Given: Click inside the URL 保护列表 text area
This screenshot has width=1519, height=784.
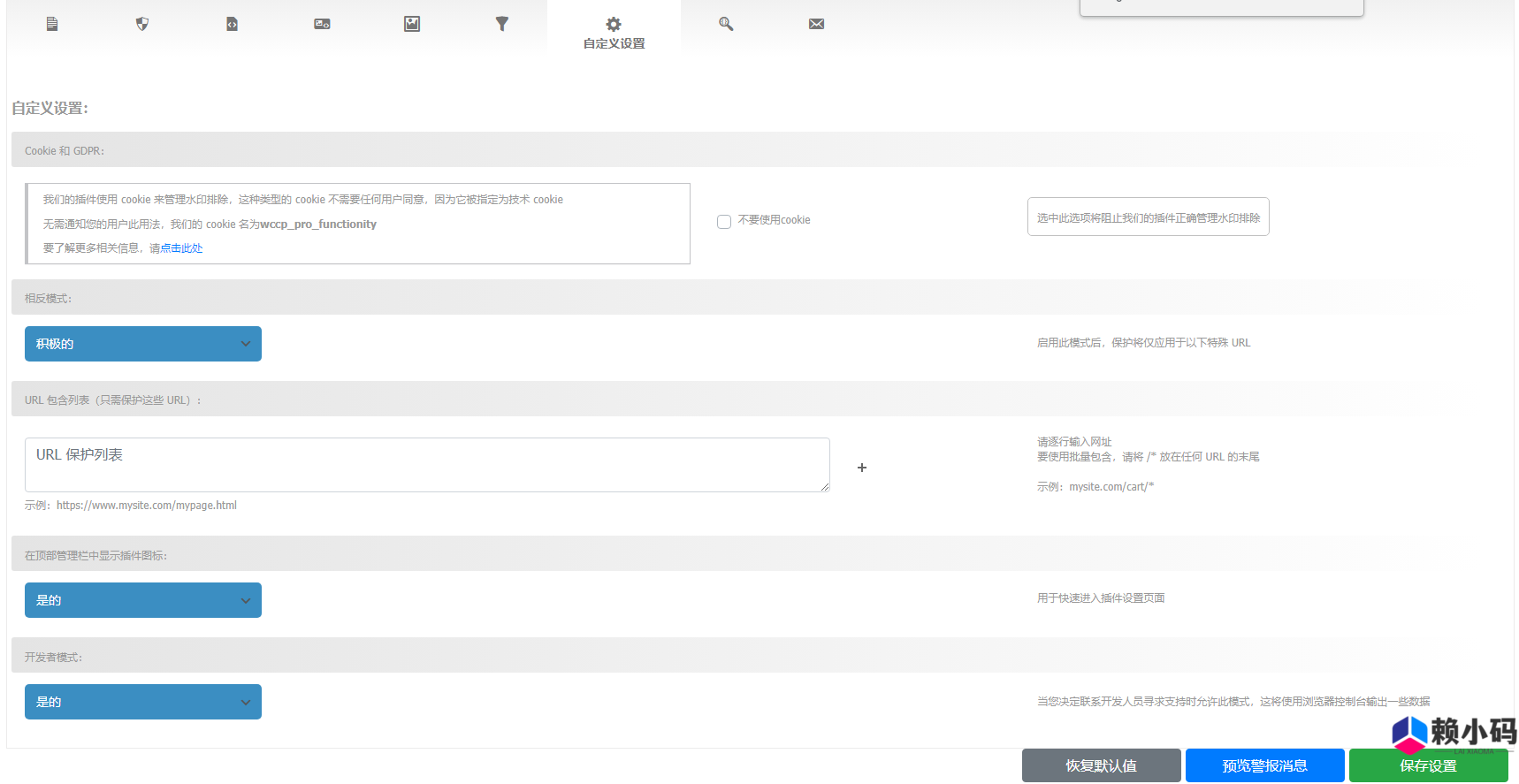Looking at the screenshot, I should tap(426, 465).
